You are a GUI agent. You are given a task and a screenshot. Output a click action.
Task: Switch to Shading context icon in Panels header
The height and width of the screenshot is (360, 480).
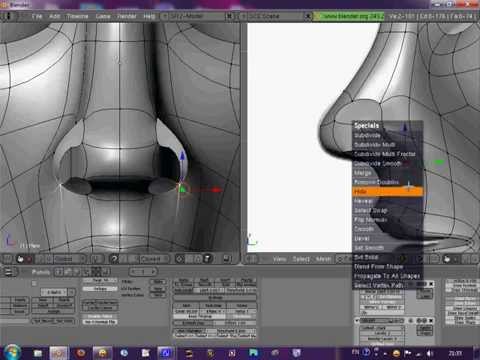(77, 272)
